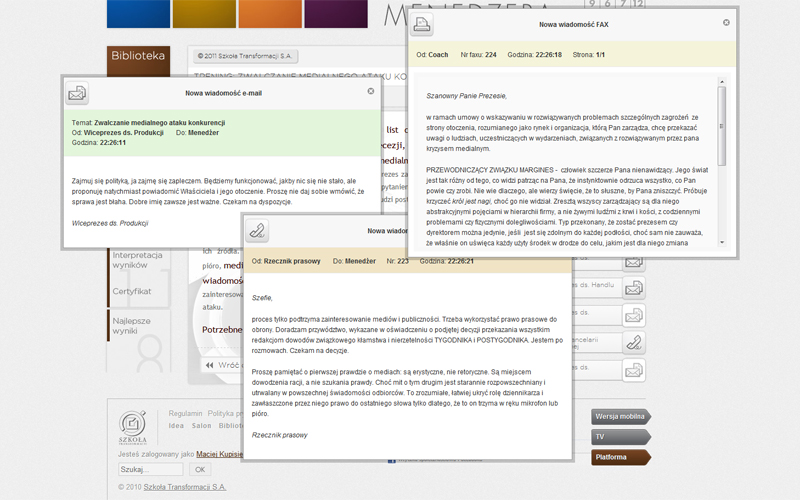Click the blue color tile at top
Screen dimensions: 800x500
coord(138,14)
